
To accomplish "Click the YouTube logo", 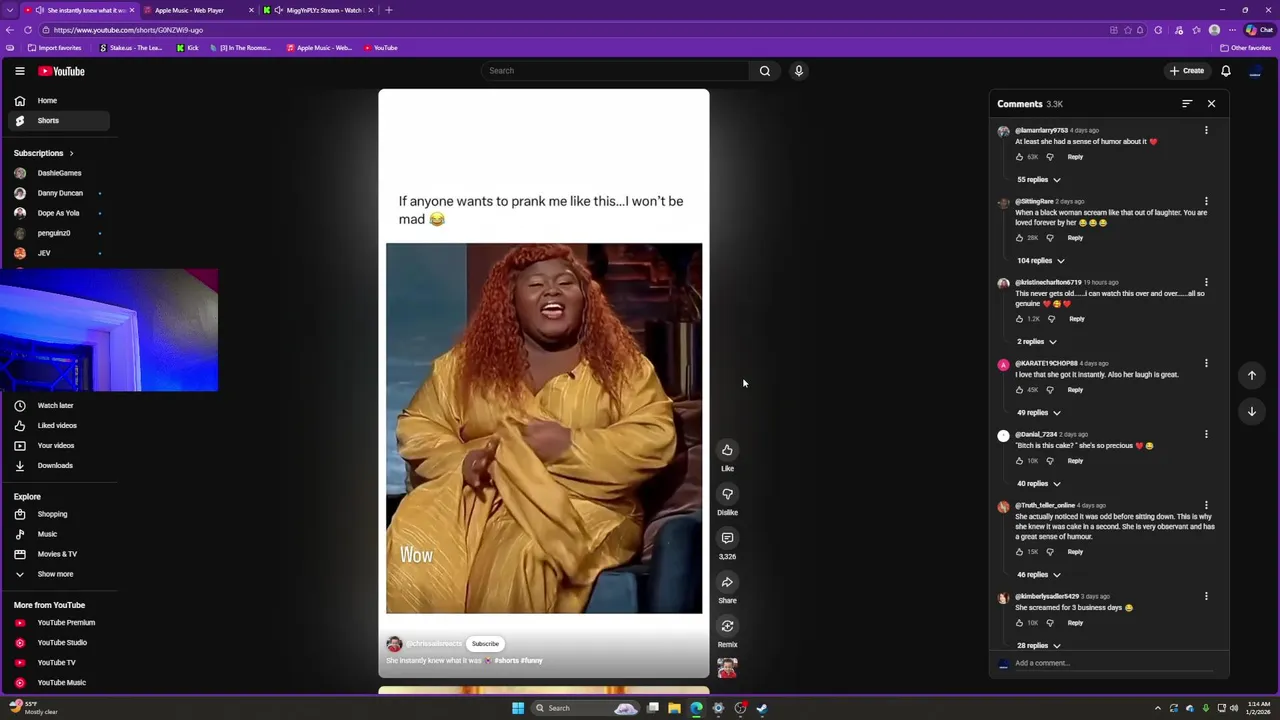I will [x=61, y=71].
